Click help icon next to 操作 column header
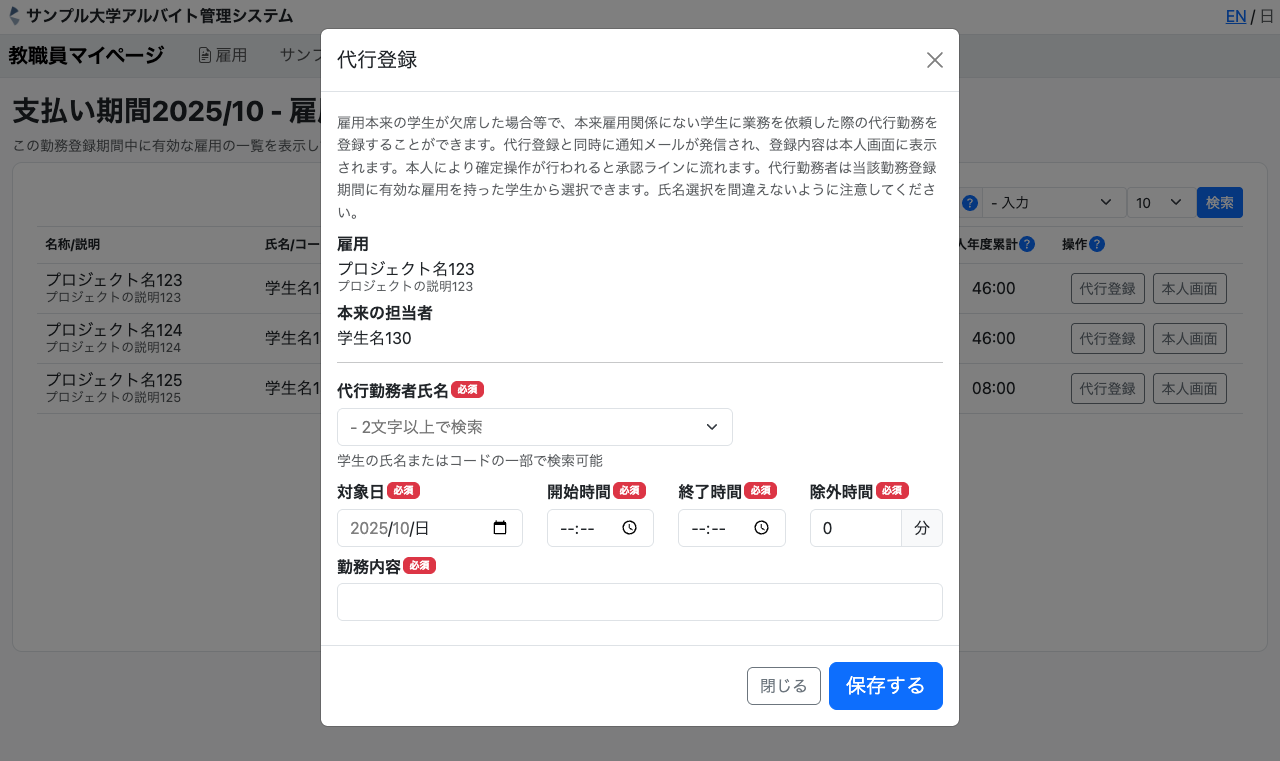 [x=1097, y=244]
